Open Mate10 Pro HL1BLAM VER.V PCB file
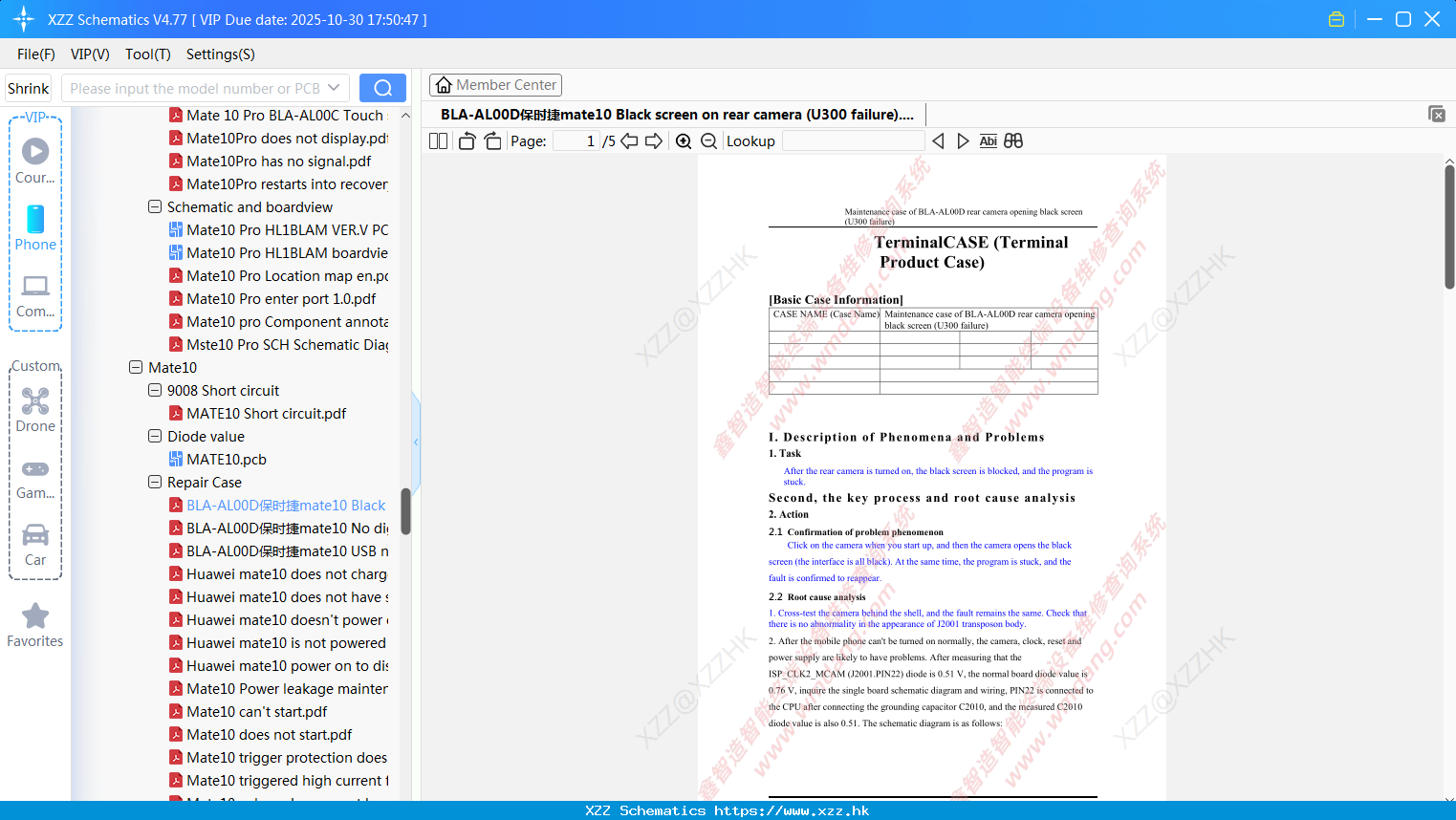 click(287, 229)
